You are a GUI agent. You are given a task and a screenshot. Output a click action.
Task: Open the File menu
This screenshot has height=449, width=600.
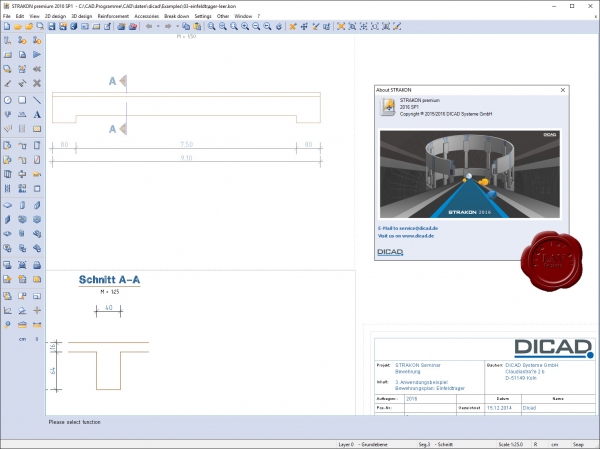tap(7, 16)
